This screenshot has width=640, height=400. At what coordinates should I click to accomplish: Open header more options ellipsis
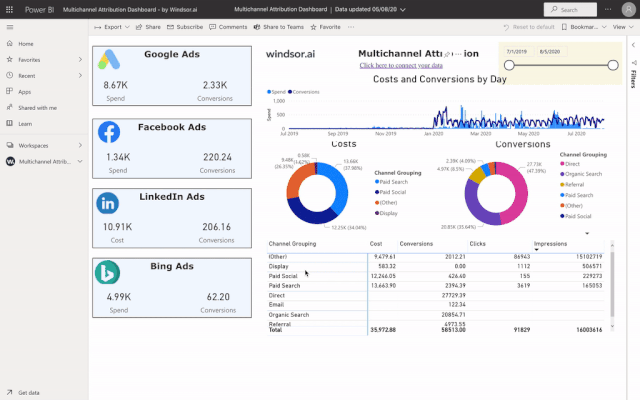(x=608, y=9)
